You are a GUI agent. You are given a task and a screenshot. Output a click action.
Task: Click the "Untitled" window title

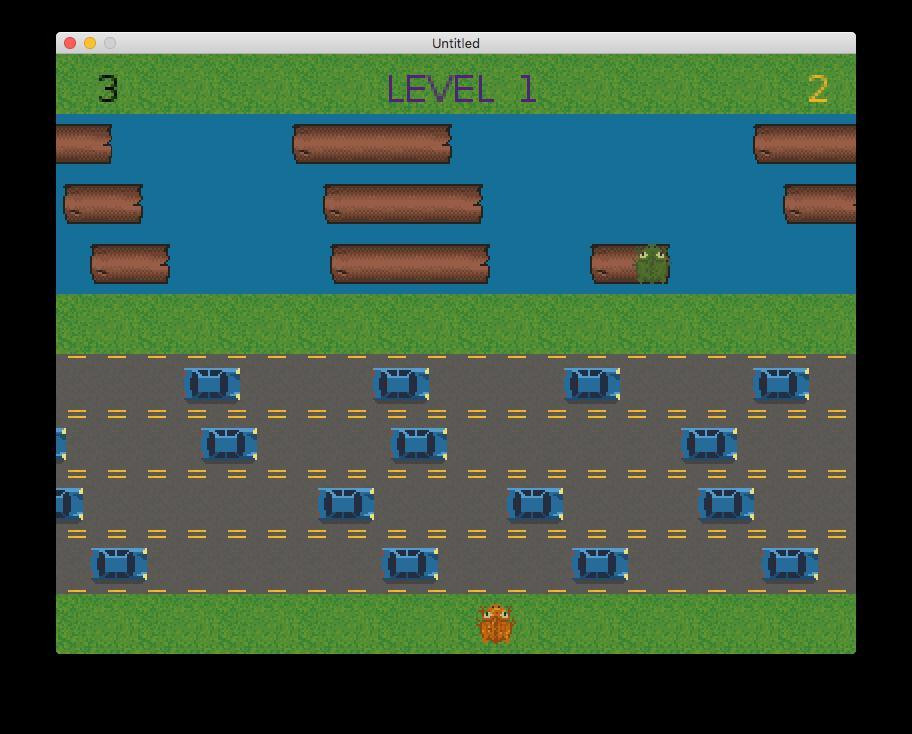pos(455,43)
